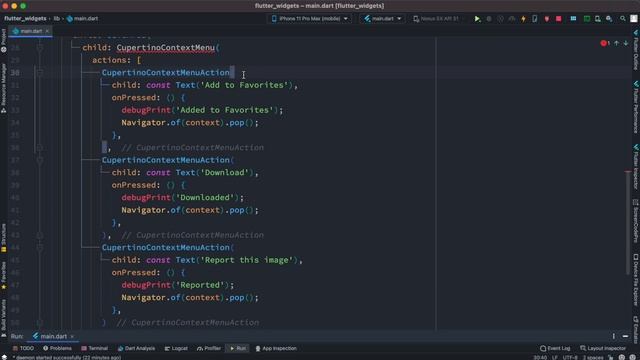Click the UTF-8 encoding status item

click(570, 358)
